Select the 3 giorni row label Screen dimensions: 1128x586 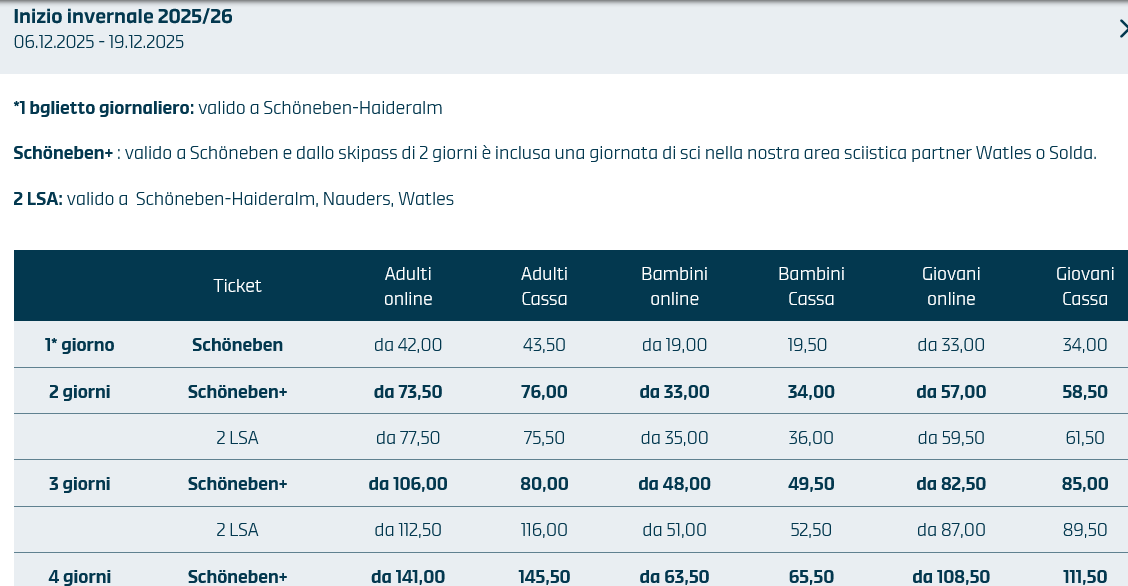click(x=80, y=484)
